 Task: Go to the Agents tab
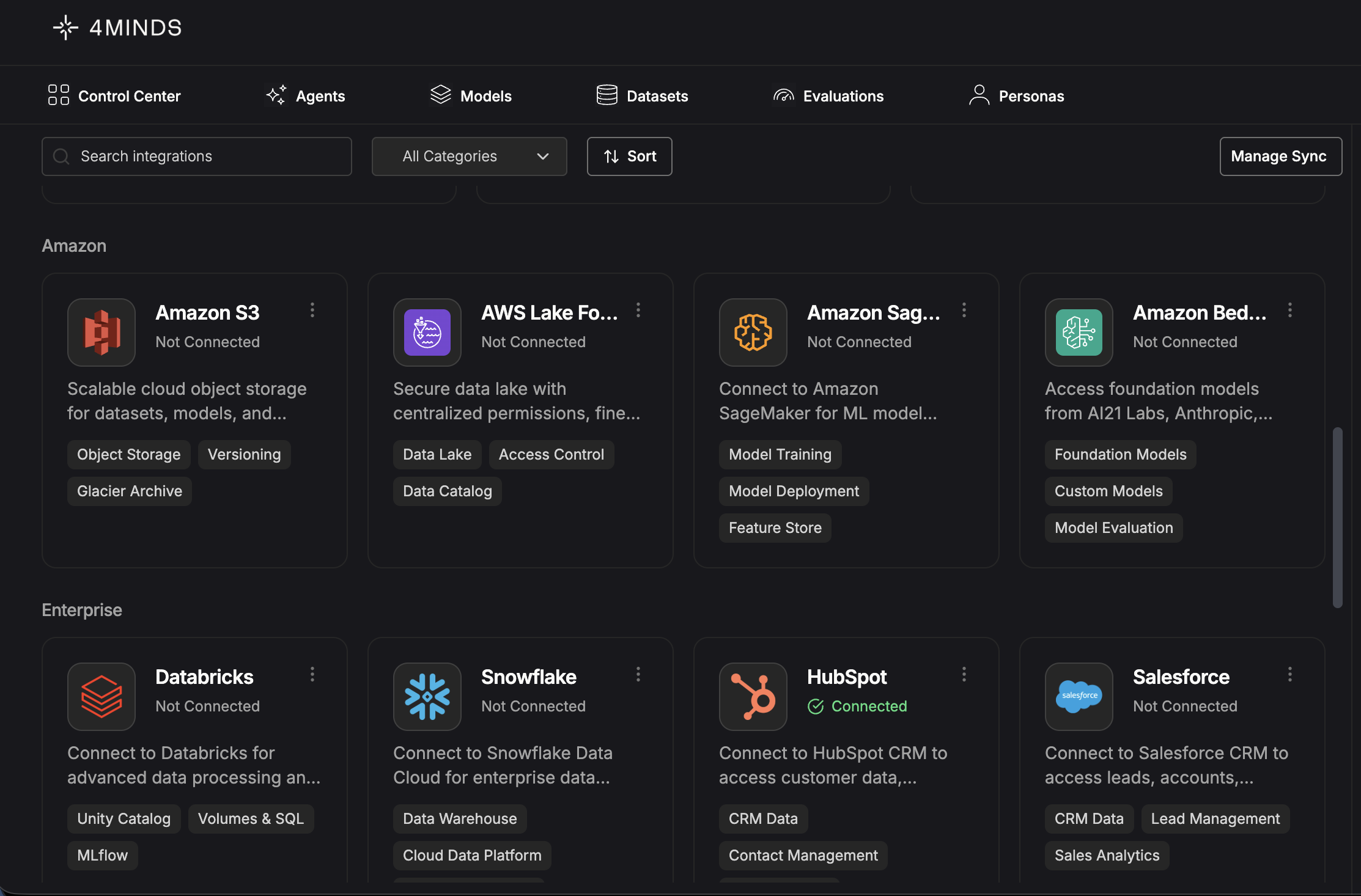click(305, 96)
